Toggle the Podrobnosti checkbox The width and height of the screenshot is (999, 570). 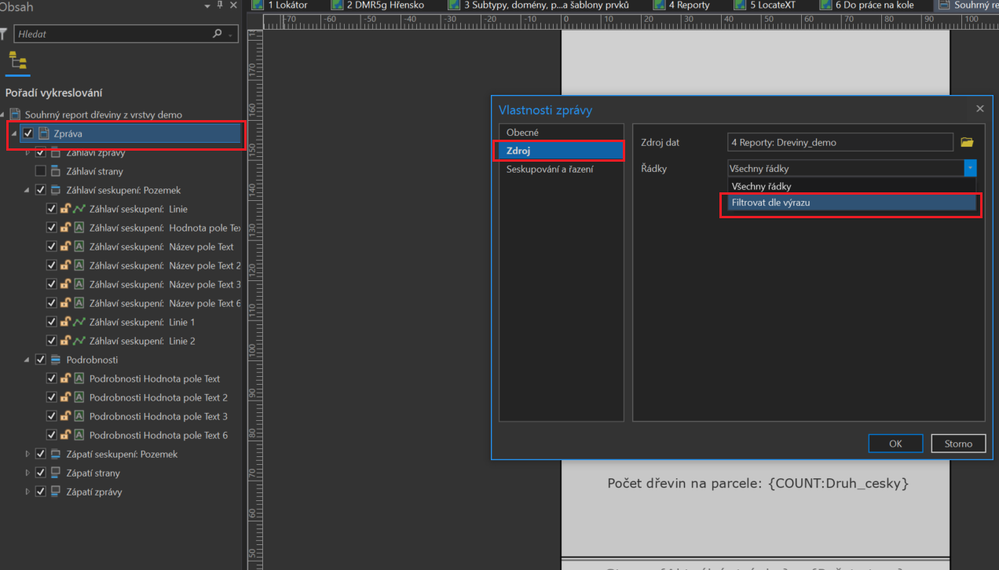point(40,360)
